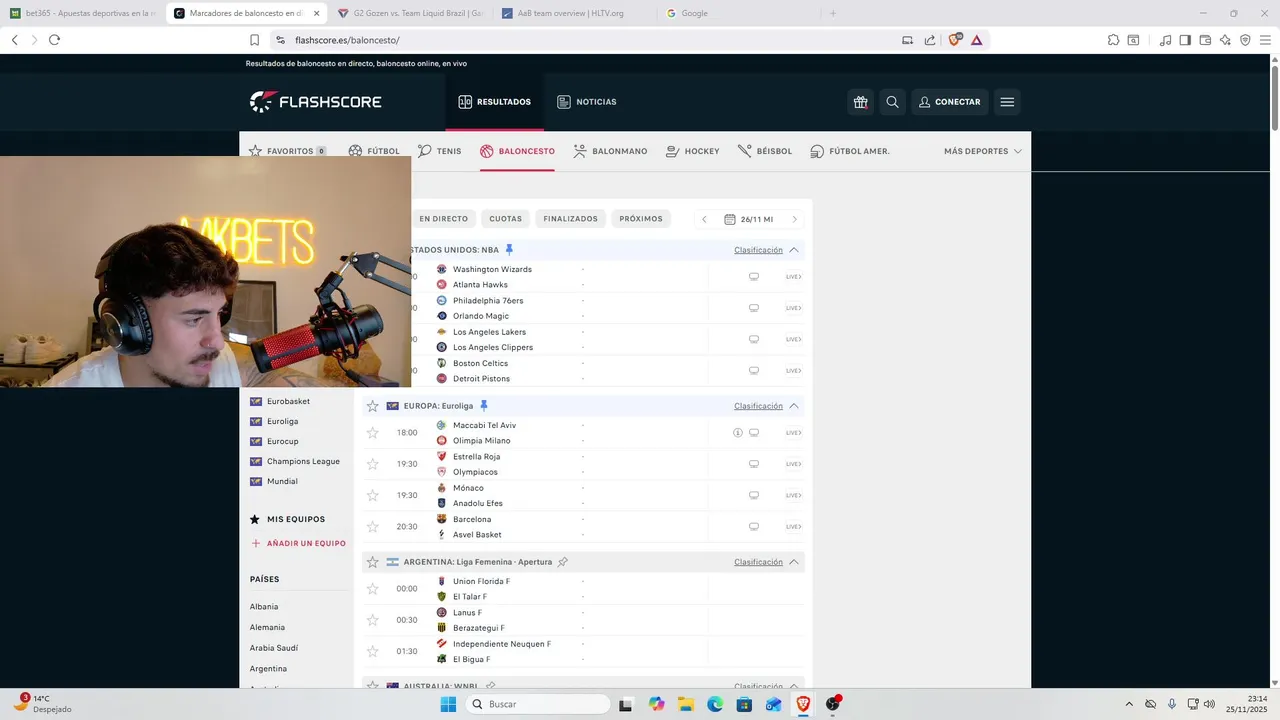Open Brave browser in taskbar

[803, 704]
